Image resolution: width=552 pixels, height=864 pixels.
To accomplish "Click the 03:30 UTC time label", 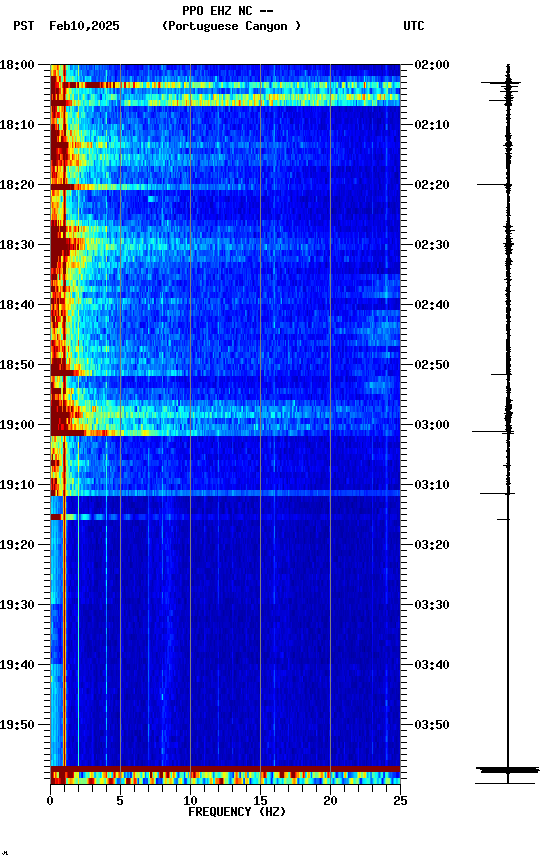I will pyautogui.click(x=432, y=605).
